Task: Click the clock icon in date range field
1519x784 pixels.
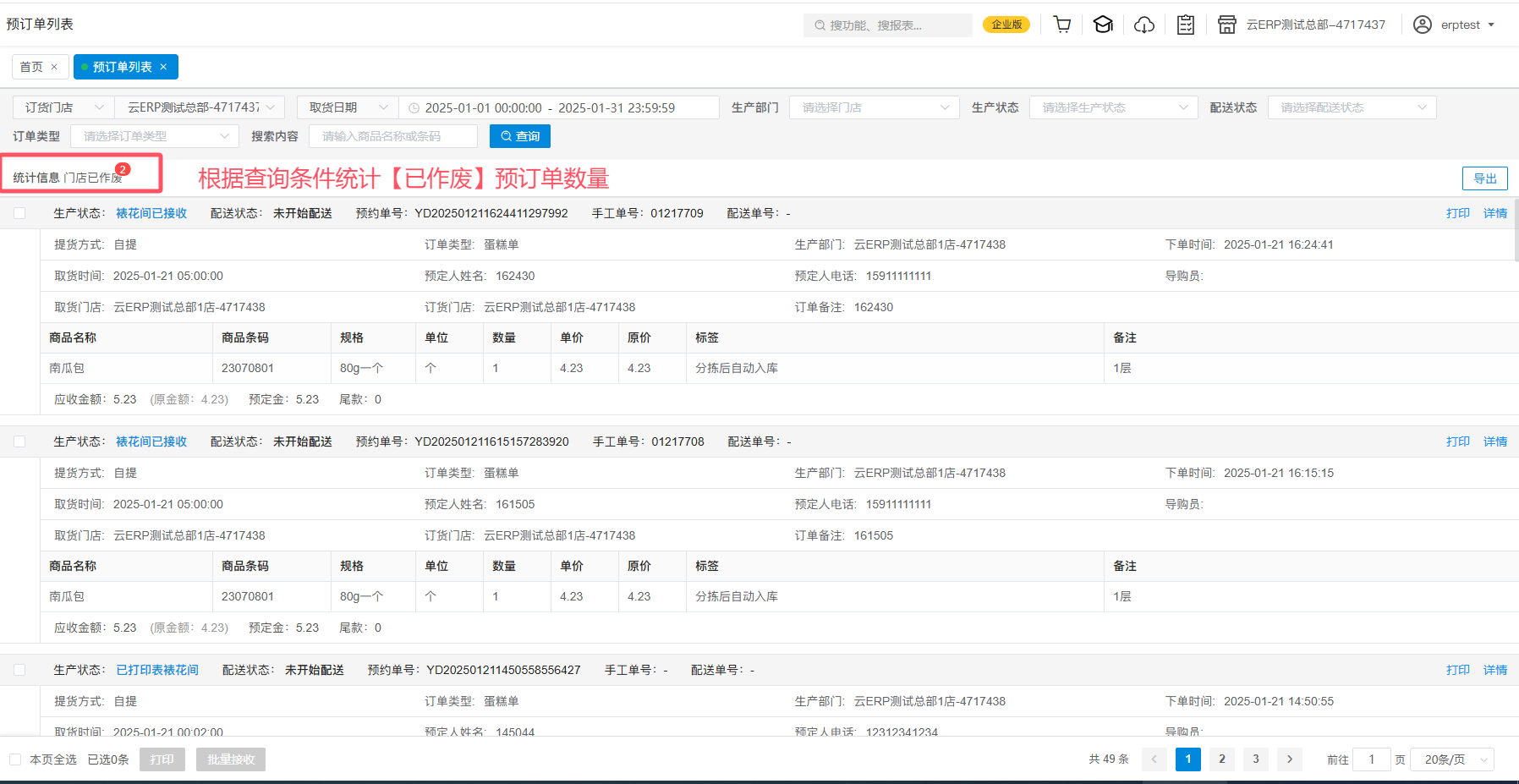Action: (414, 108)
